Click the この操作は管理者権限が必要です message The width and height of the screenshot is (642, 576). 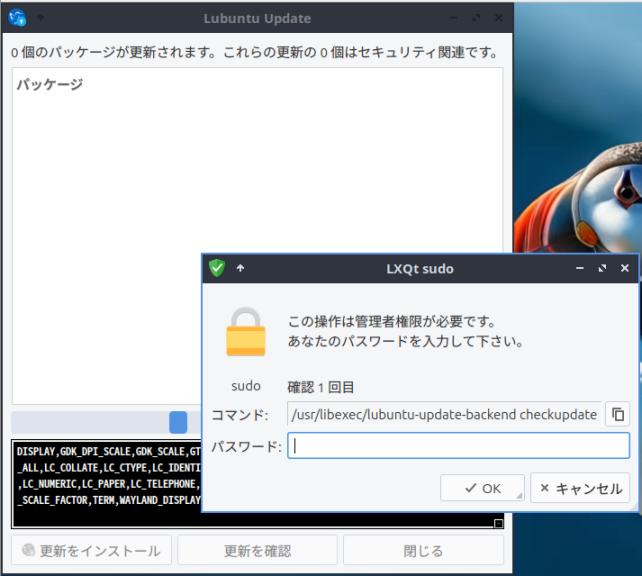pyautogui.click(x=391, y=321)
